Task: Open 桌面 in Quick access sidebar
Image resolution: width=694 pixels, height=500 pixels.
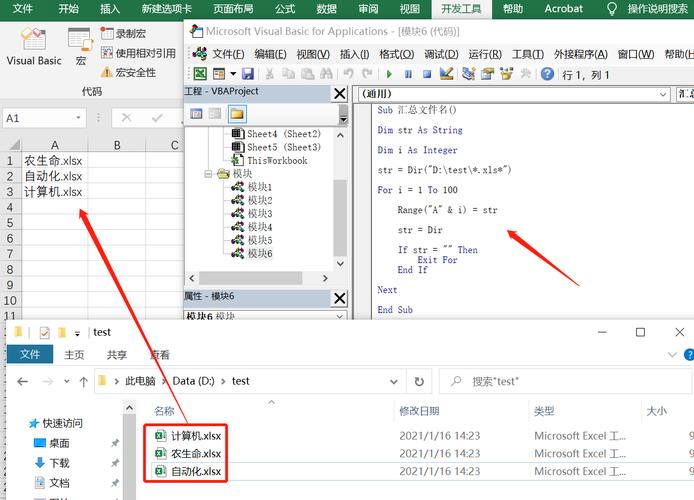Action: tap(52, 443)
